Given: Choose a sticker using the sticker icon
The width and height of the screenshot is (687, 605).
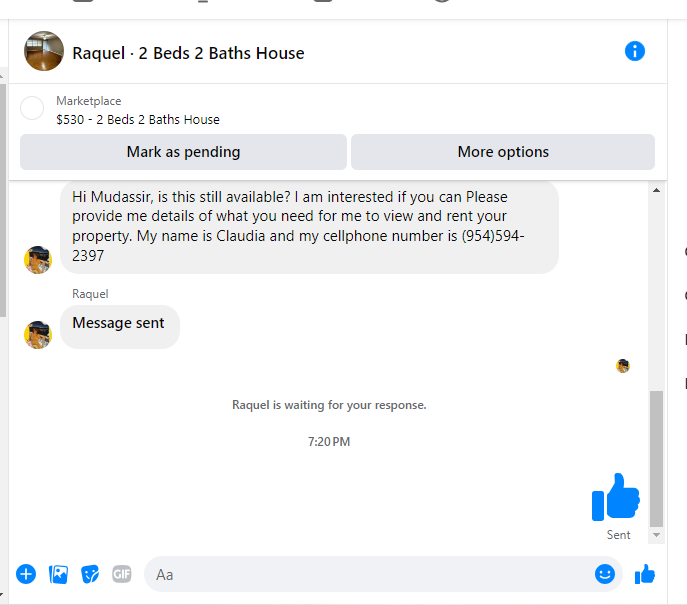Looking at the screenshot, I should [90, 574].
